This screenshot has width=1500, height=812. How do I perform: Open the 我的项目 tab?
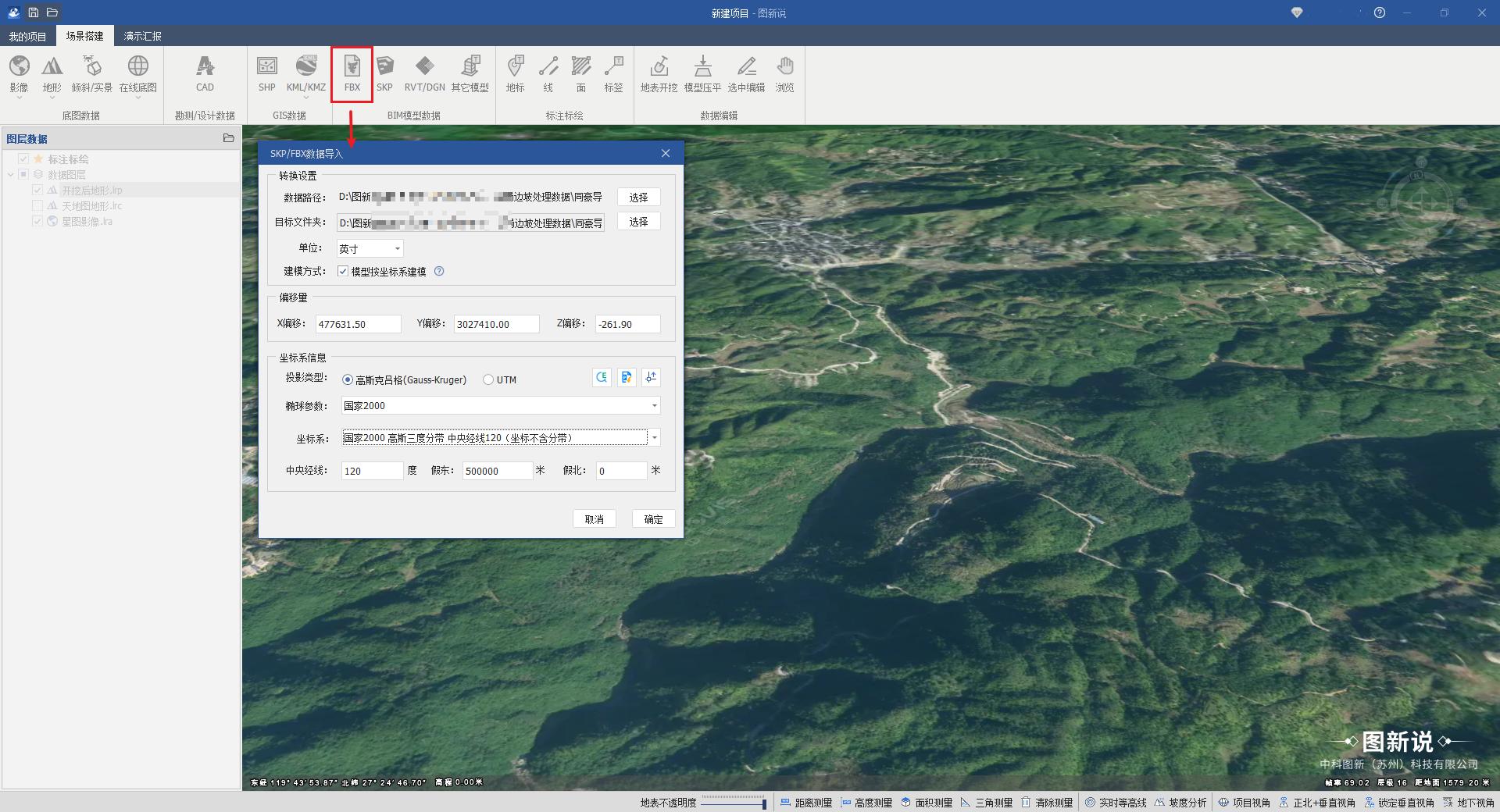[x=27, y=36]
